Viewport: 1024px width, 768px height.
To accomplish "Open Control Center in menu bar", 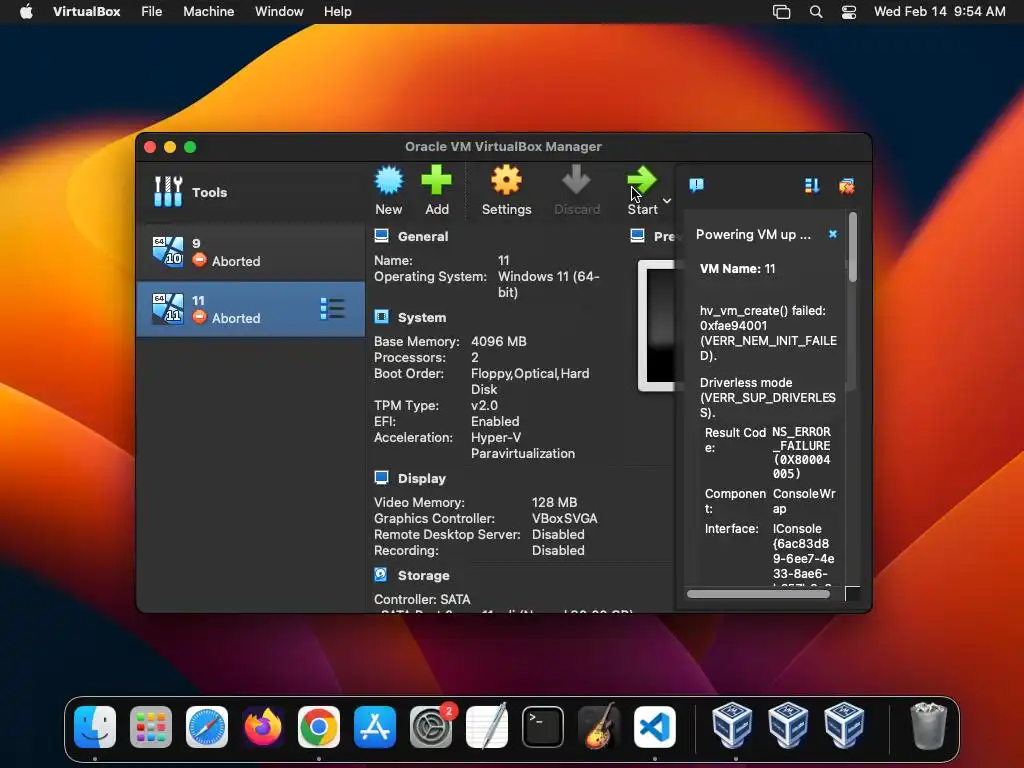I will (848, 12).
